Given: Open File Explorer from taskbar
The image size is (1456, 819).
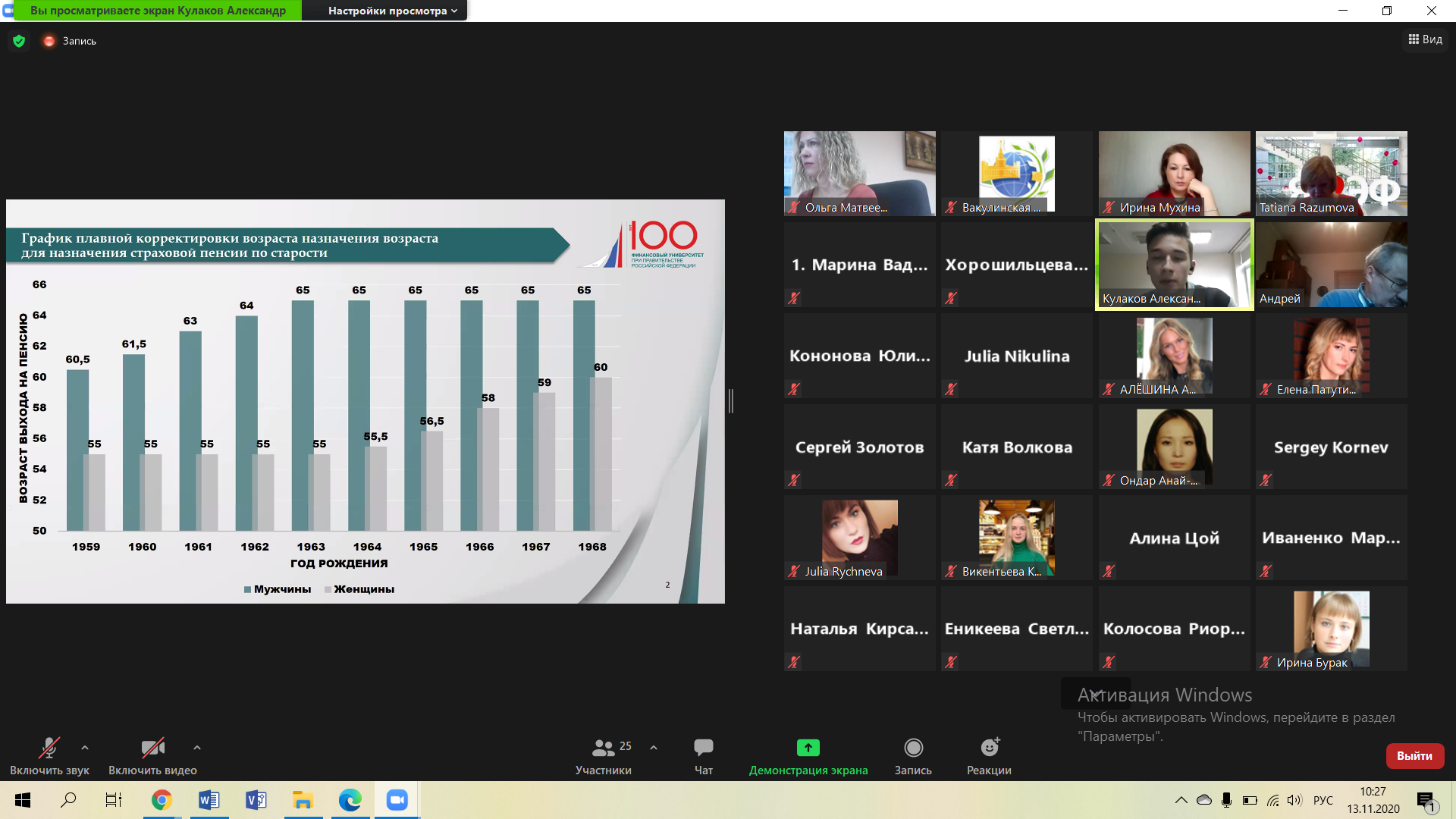Looking at the screenshot, I should coord(303,800).
